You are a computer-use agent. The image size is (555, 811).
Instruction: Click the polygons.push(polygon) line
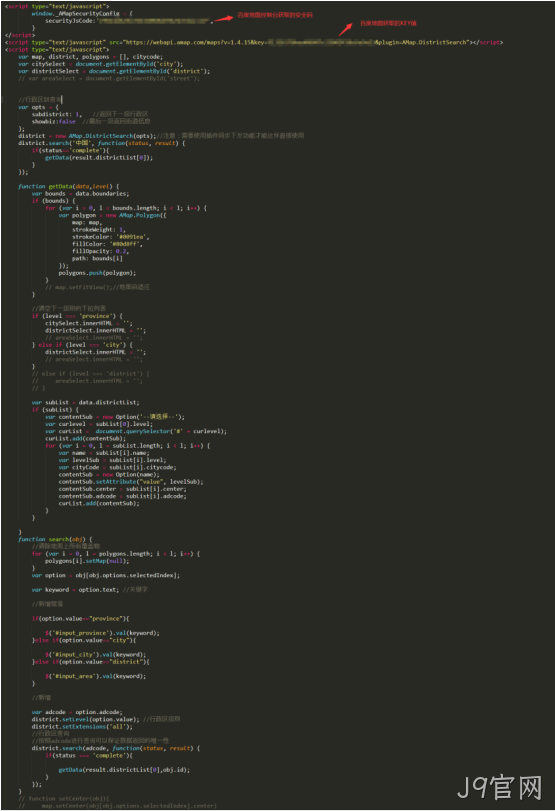pyautogui.click(x=97, y=273)
